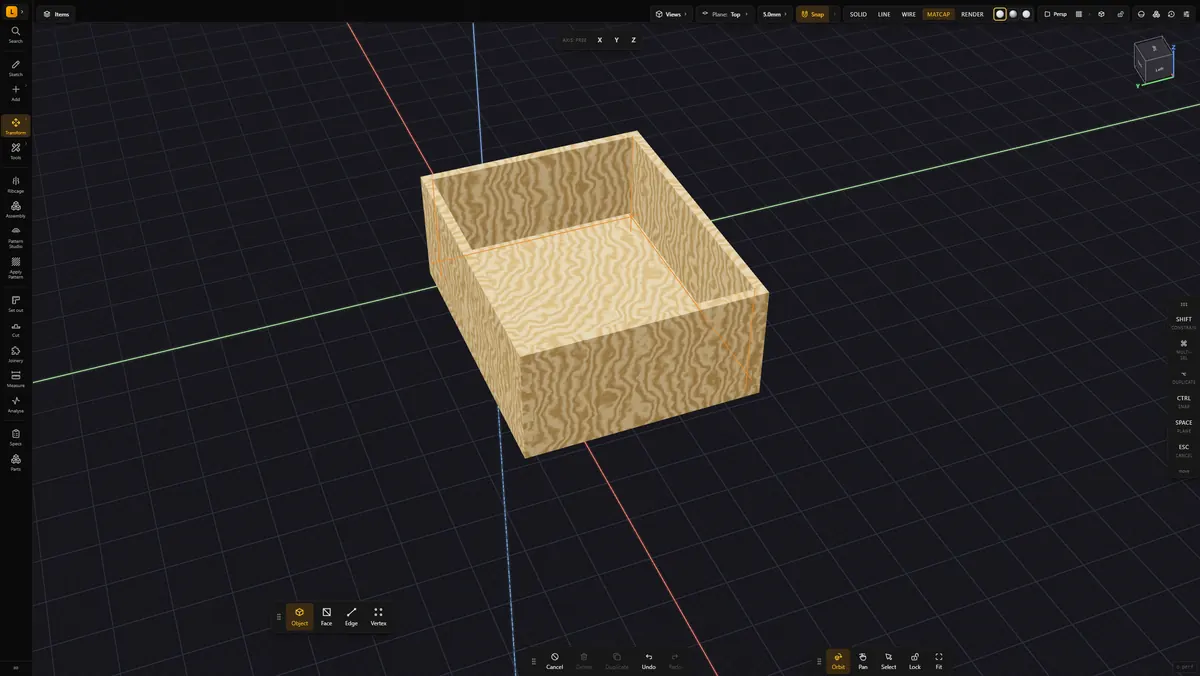
Task: Open the Specs panel
Action: pyautogui.click(x=16, y=437)
